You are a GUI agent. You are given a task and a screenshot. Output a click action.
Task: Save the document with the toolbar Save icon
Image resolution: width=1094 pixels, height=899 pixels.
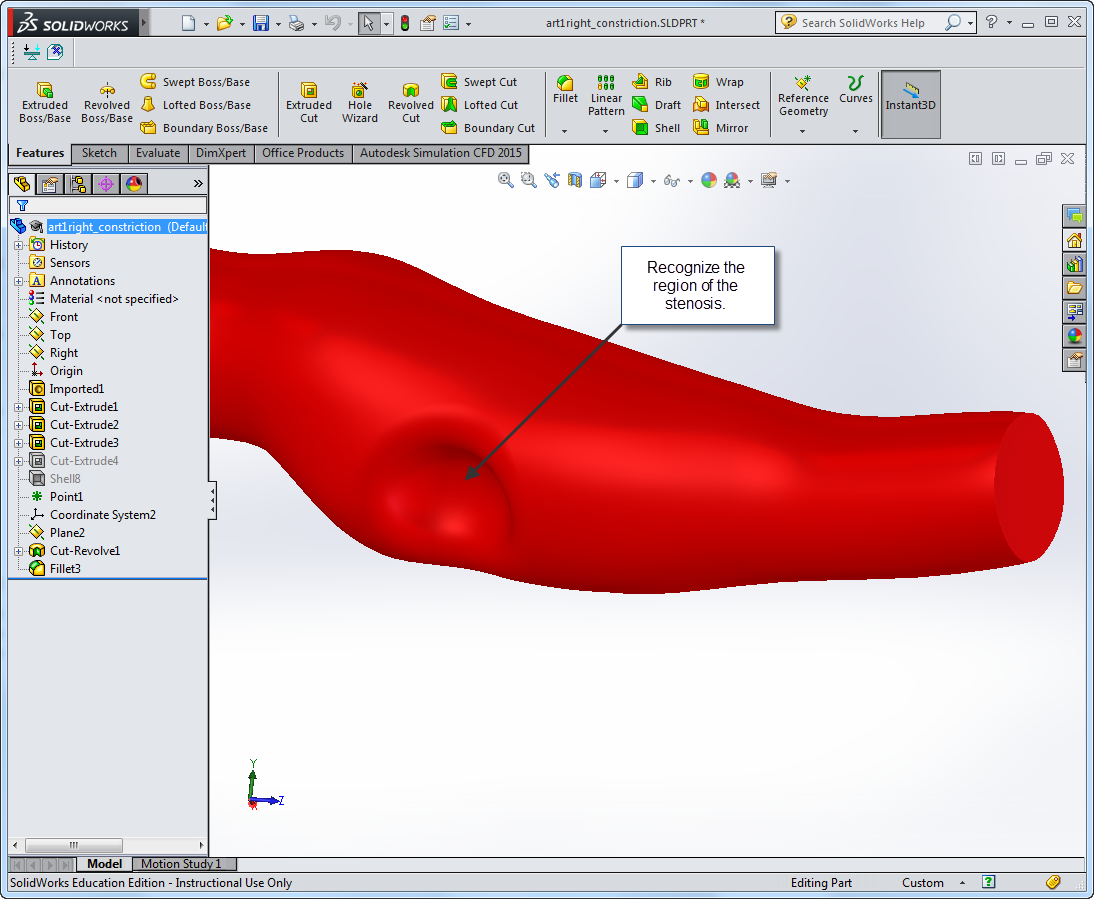coord(260,23)
